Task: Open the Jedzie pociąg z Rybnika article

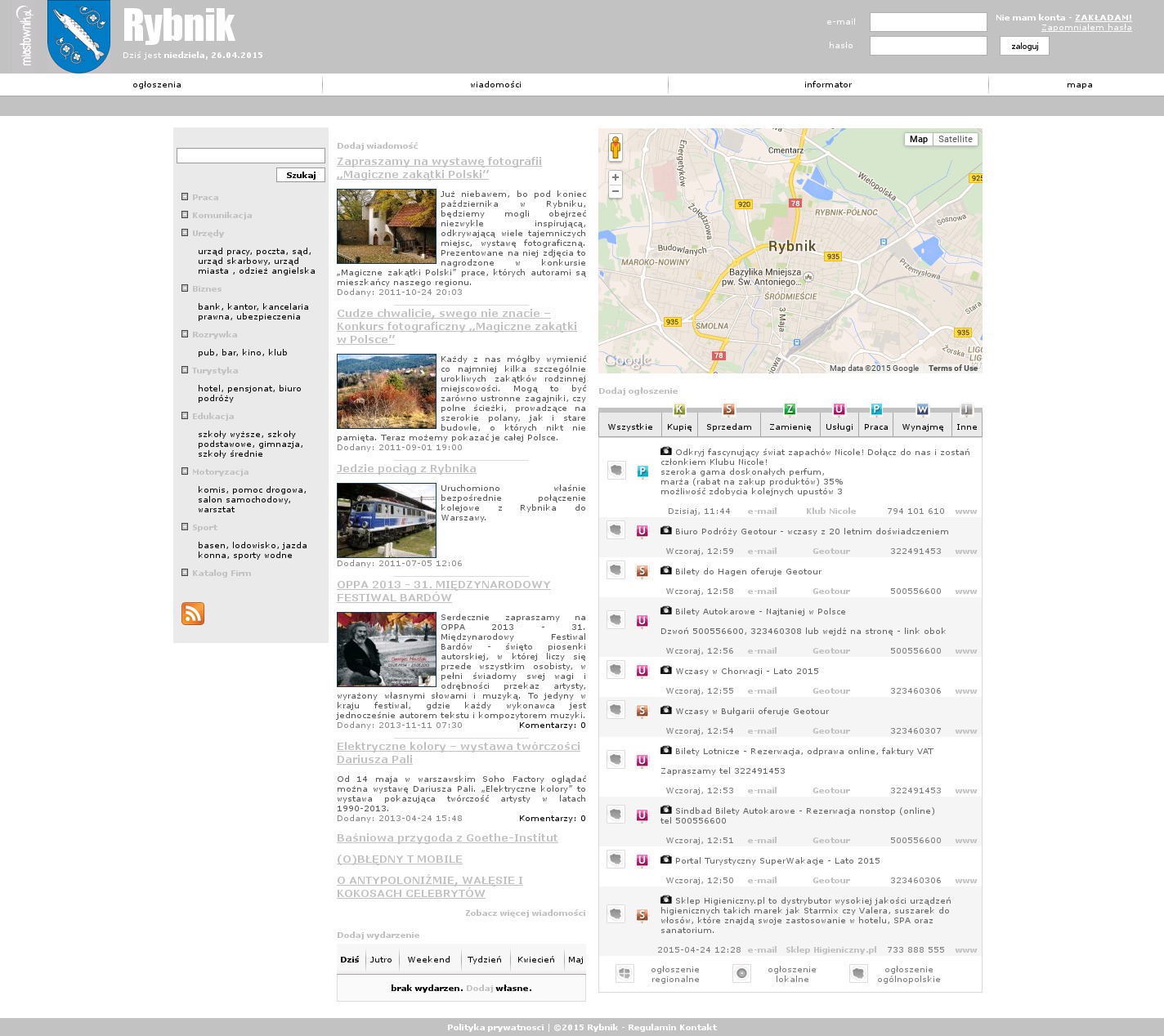Action: (406, 469)
